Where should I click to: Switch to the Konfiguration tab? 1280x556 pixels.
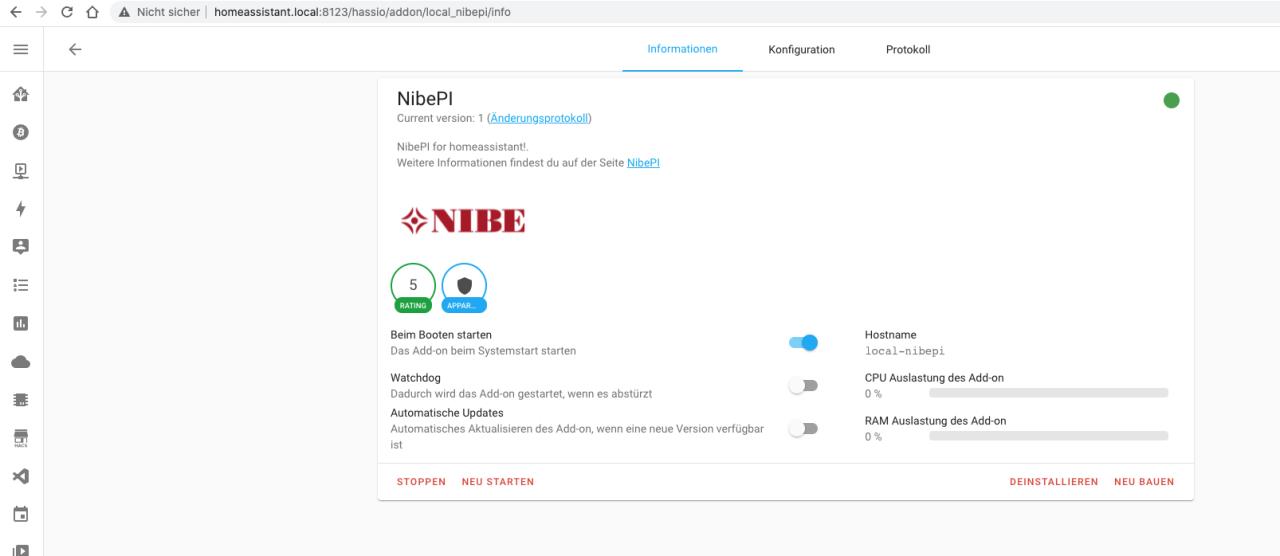801,49
